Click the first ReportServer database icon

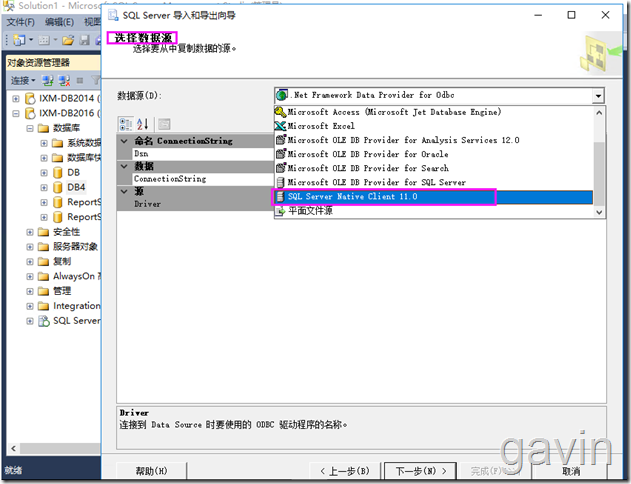tap(58, 202)
